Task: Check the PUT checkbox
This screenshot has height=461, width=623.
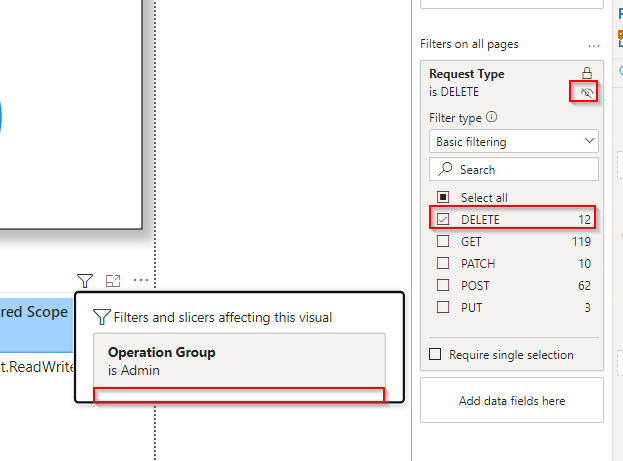Action: tap(443, 307)
